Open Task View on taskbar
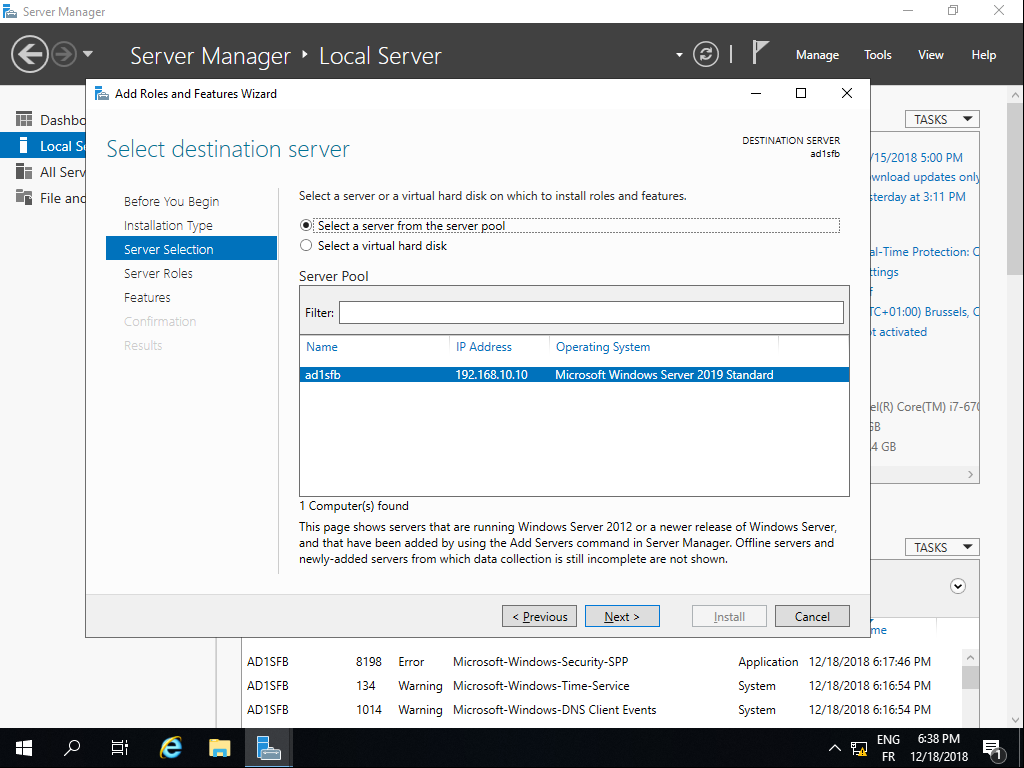The width and height of the screenshot is (1024, 768). pyautogui.click(x=120, y=748)
